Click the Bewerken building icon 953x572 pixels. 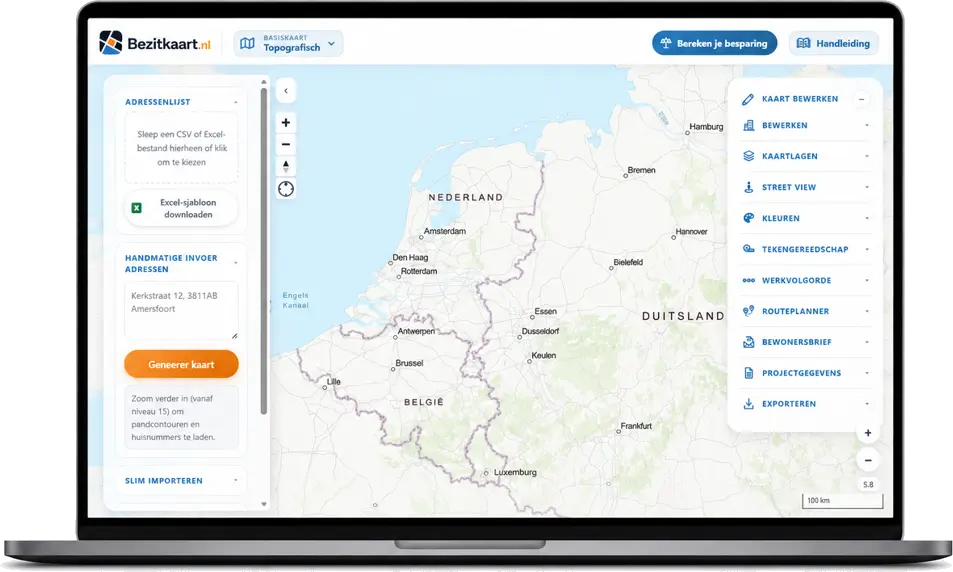749,125
